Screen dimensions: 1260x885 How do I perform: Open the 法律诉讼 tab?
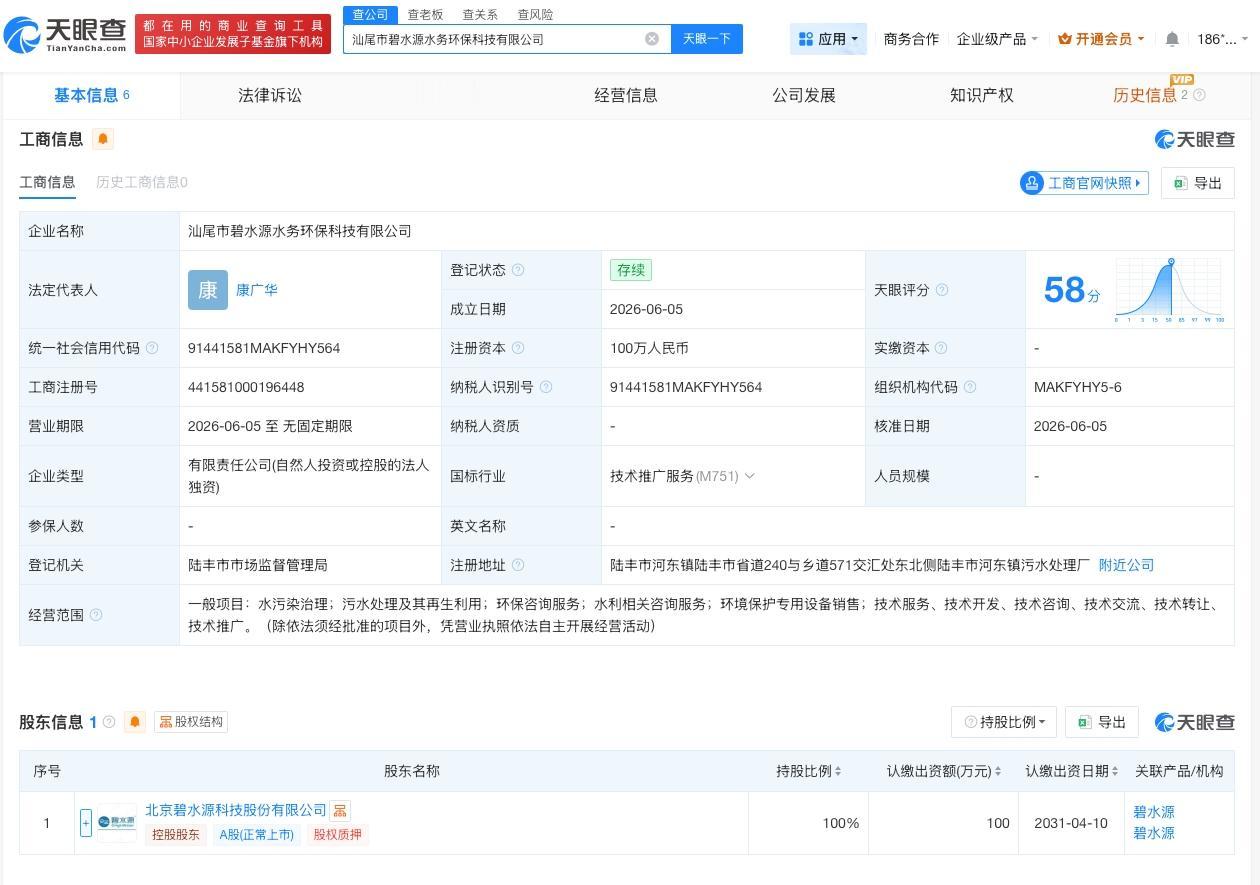pyautogui.click(x=270, y=95)
